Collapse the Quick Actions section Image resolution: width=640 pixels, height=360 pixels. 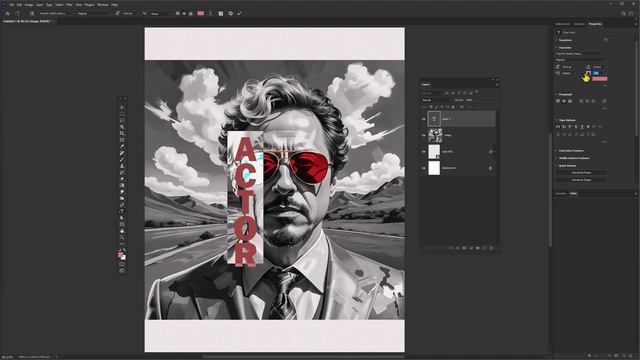pos(556,166)
